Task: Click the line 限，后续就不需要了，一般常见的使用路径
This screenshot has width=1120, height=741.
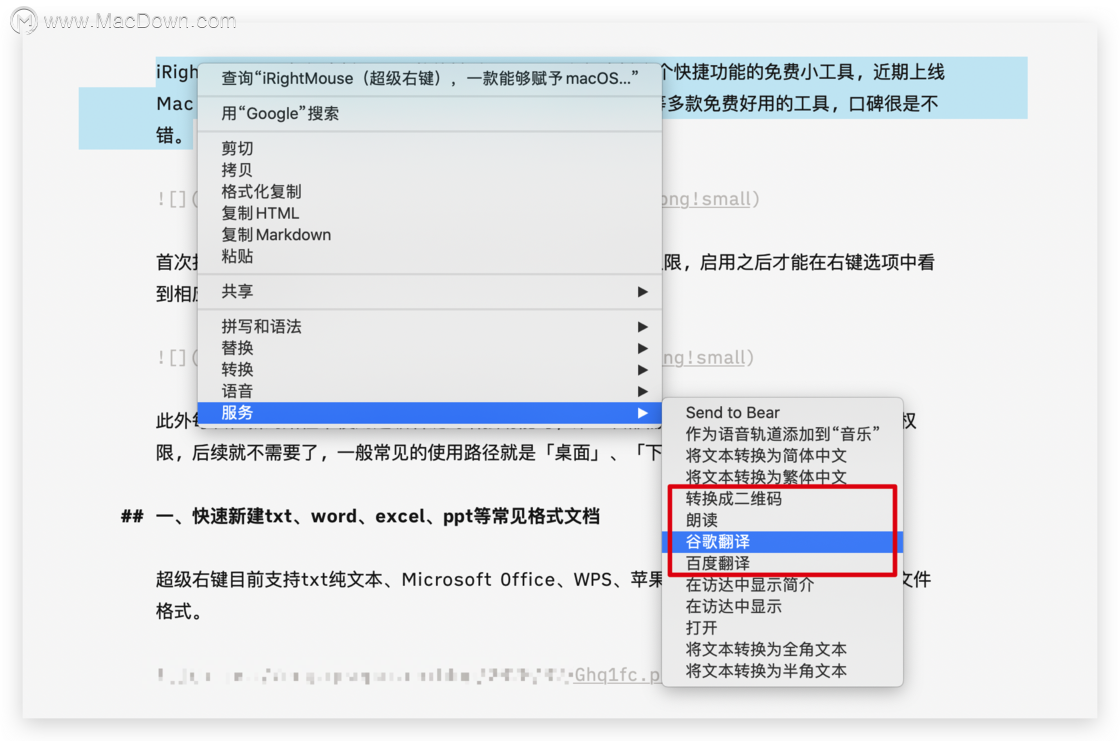Action: point(409,452)
